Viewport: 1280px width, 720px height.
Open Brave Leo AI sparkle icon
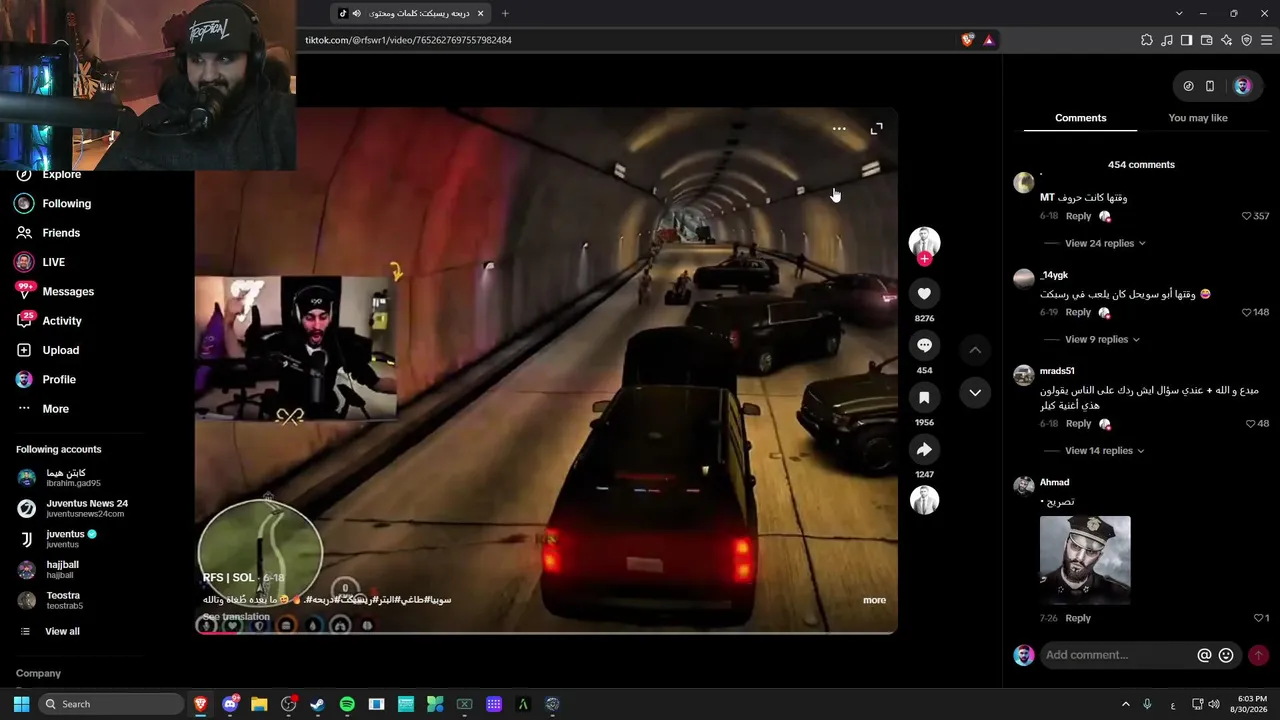tap(1226, 40)
